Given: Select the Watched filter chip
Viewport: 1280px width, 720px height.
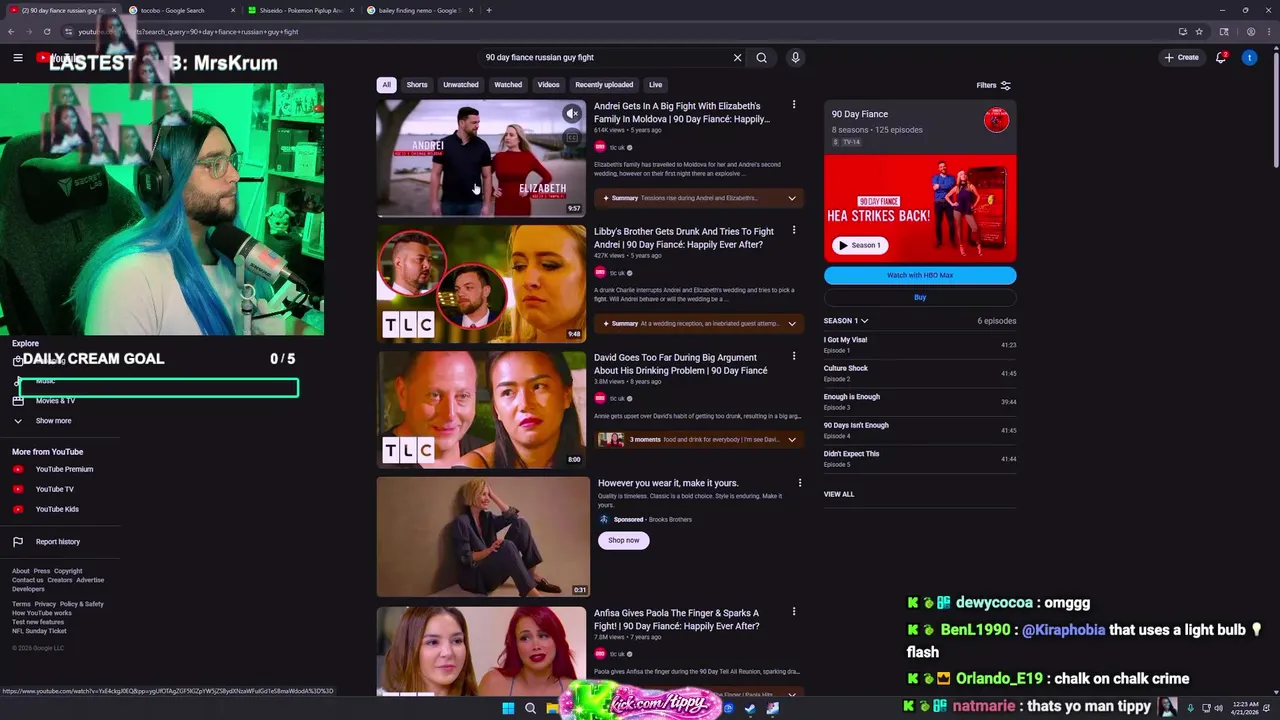Looking at the screenshot, I should [508, 85].
